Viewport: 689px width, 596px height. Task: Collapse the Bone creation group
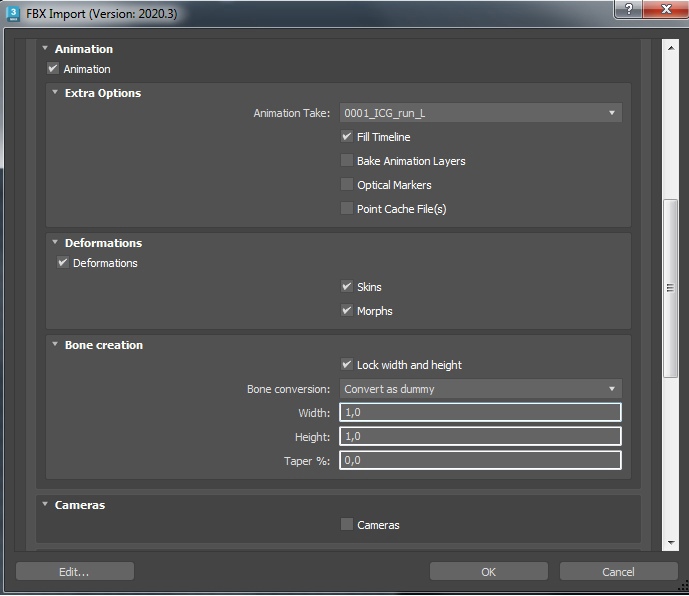[x=55, y=344]
